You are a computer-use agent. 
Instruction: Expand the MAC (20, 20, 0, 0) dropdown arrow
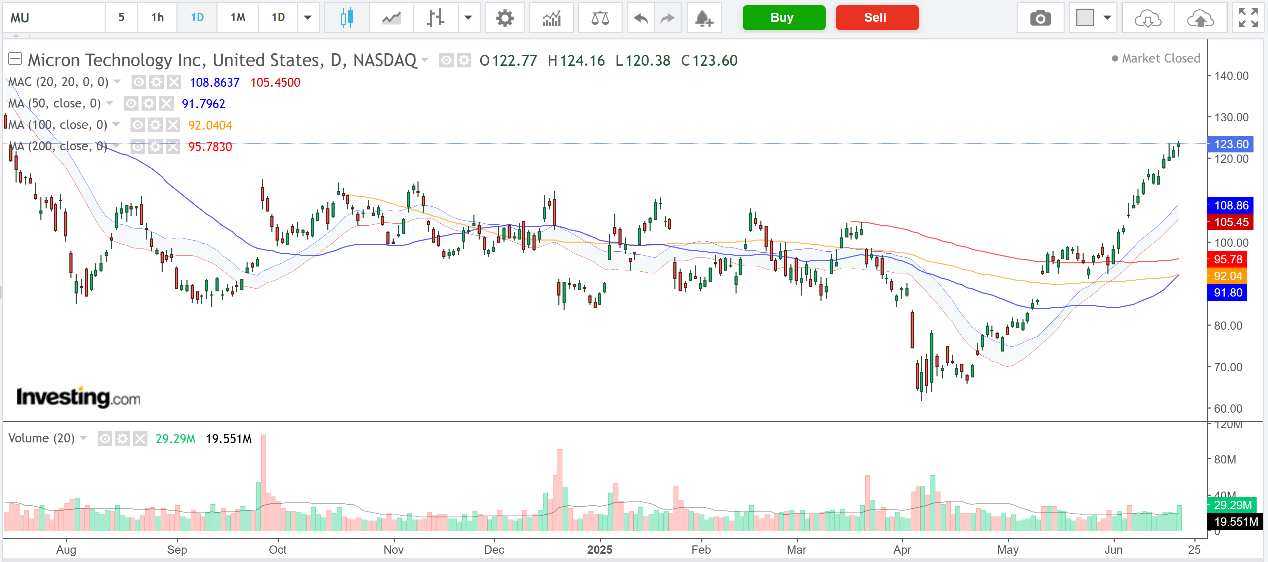[118, 82]
